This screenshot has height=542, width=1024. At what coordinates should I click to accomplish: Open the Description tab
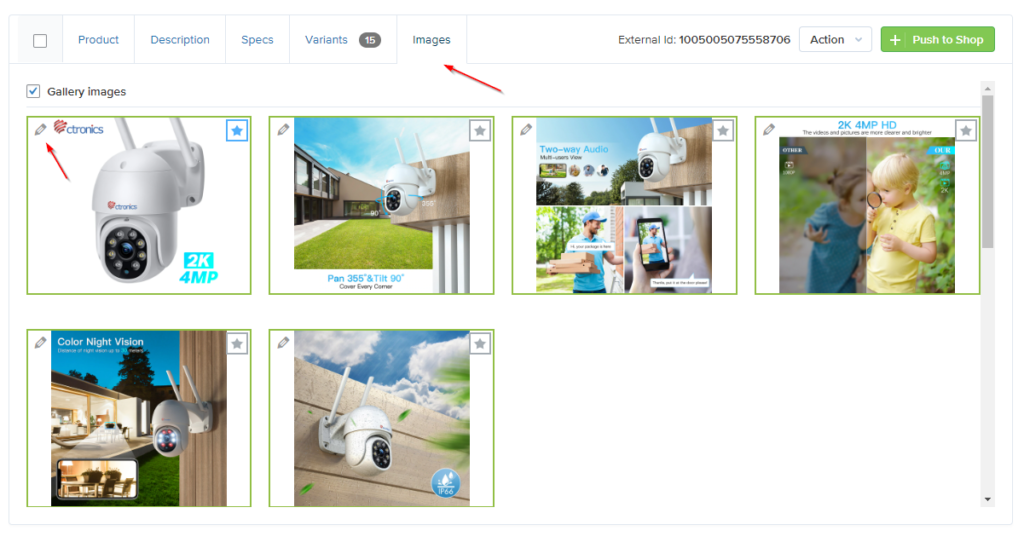pos(180,40)
